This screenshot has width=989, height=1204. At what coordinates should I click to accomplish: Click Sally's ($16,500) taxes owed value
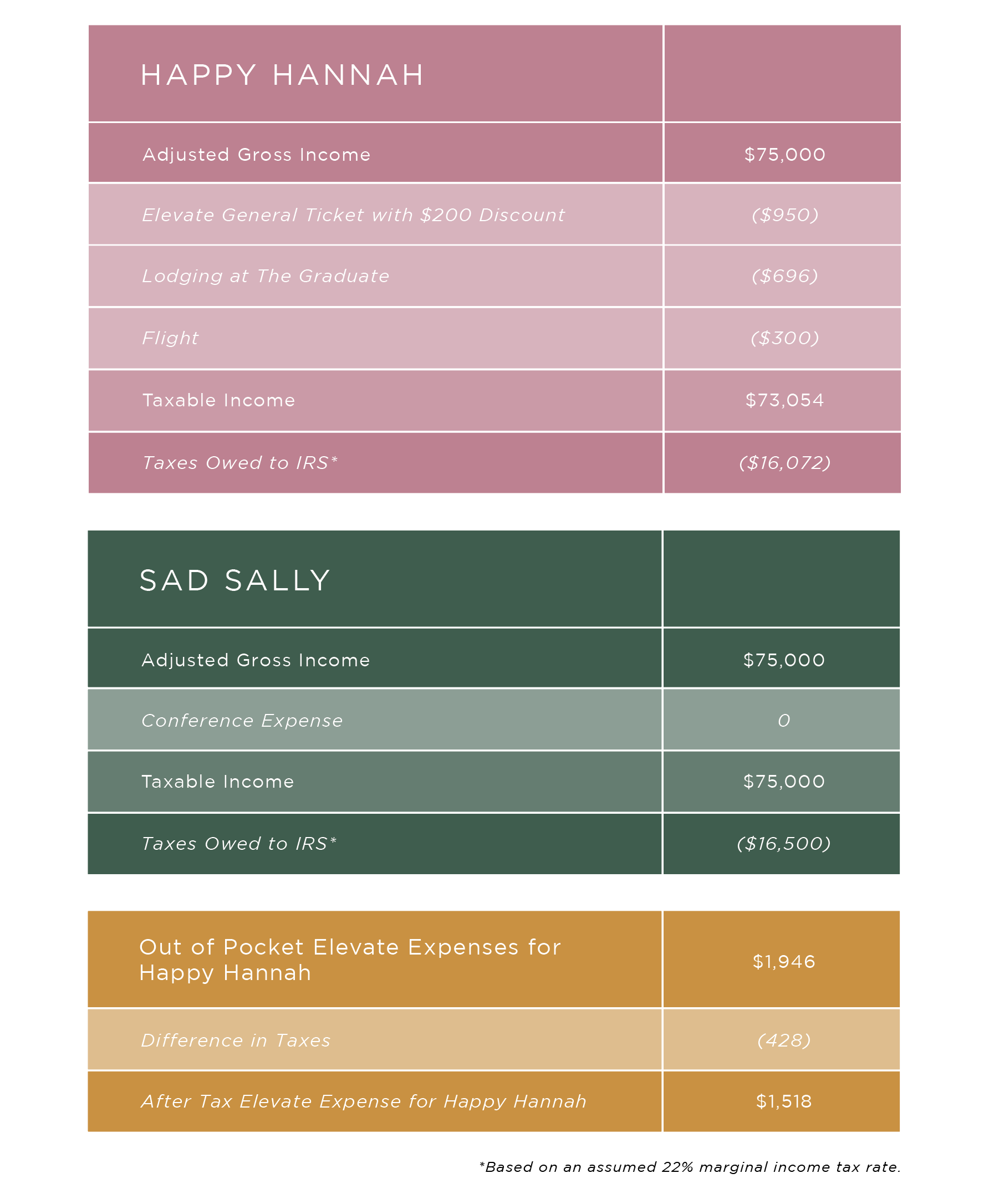point(784,843)
